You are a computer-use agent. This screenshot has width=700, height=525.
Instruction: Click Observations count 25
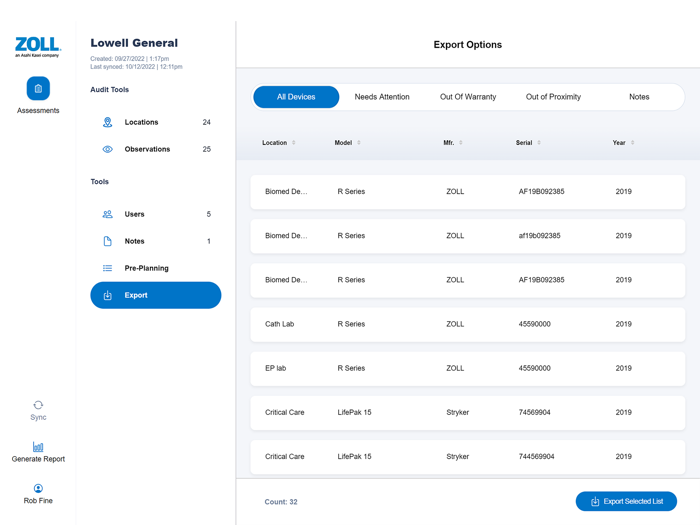[206, 149]
